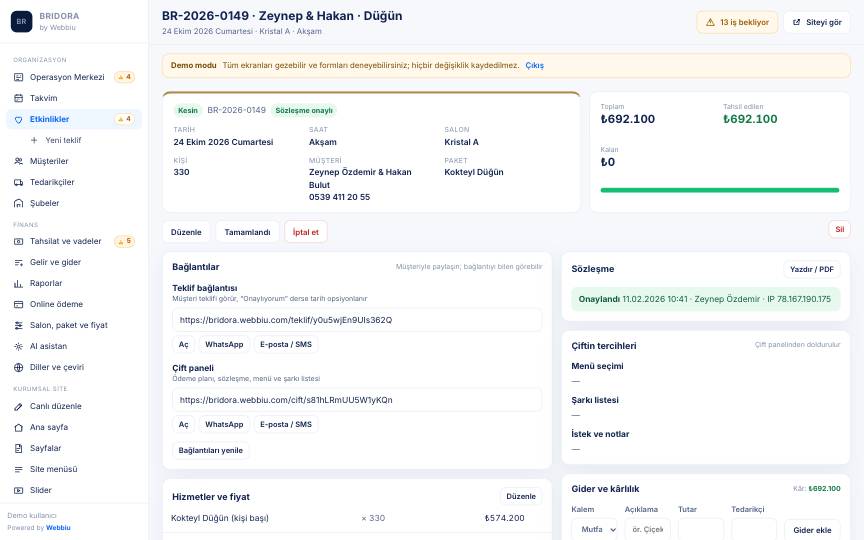Click the Tutar input field
Image resolution: width=864 pixels, height=540 pixels.
(x=700, y=530)
